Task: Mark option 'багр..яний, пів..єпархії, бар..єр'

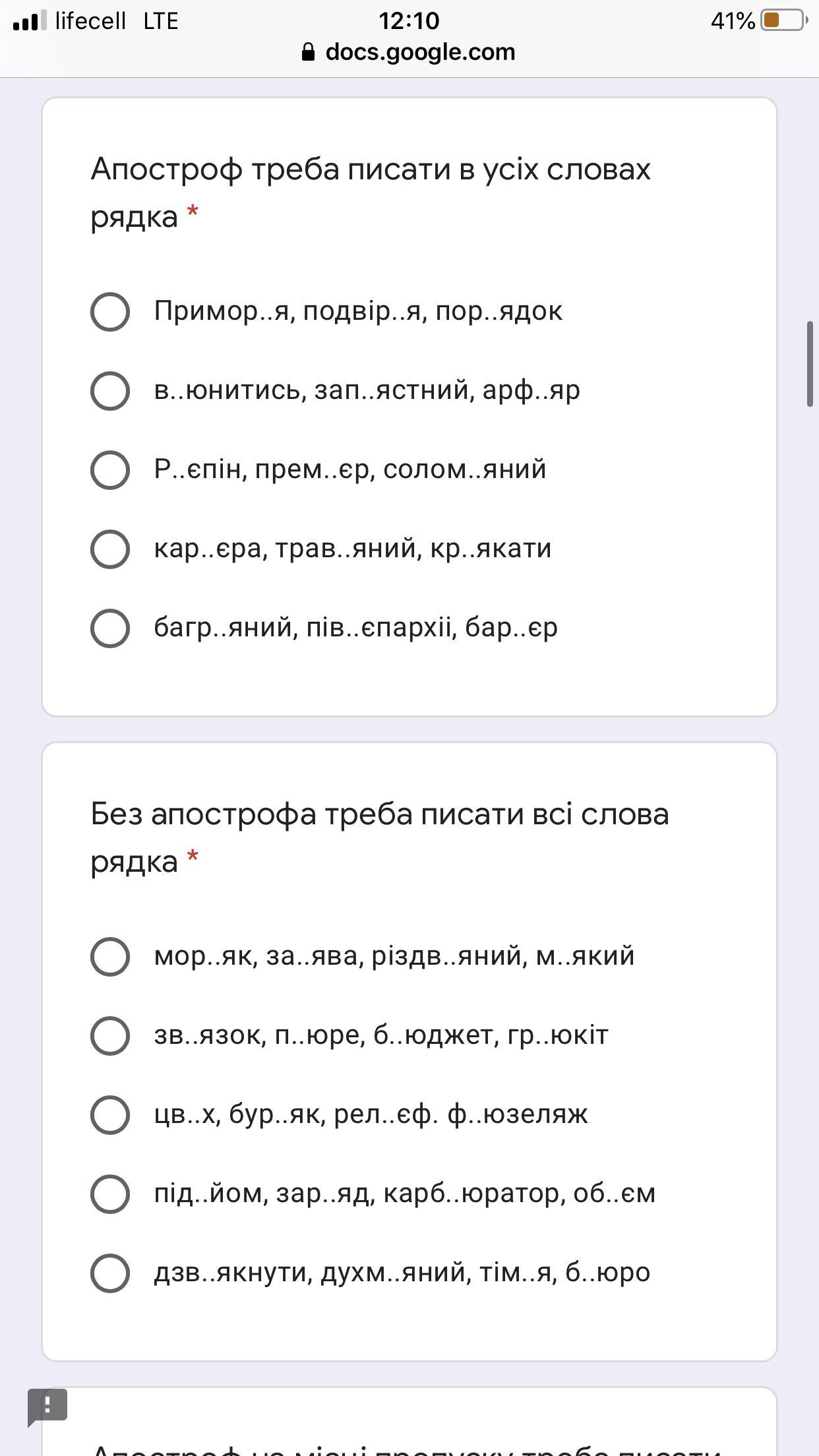Action: click(109, 628)
